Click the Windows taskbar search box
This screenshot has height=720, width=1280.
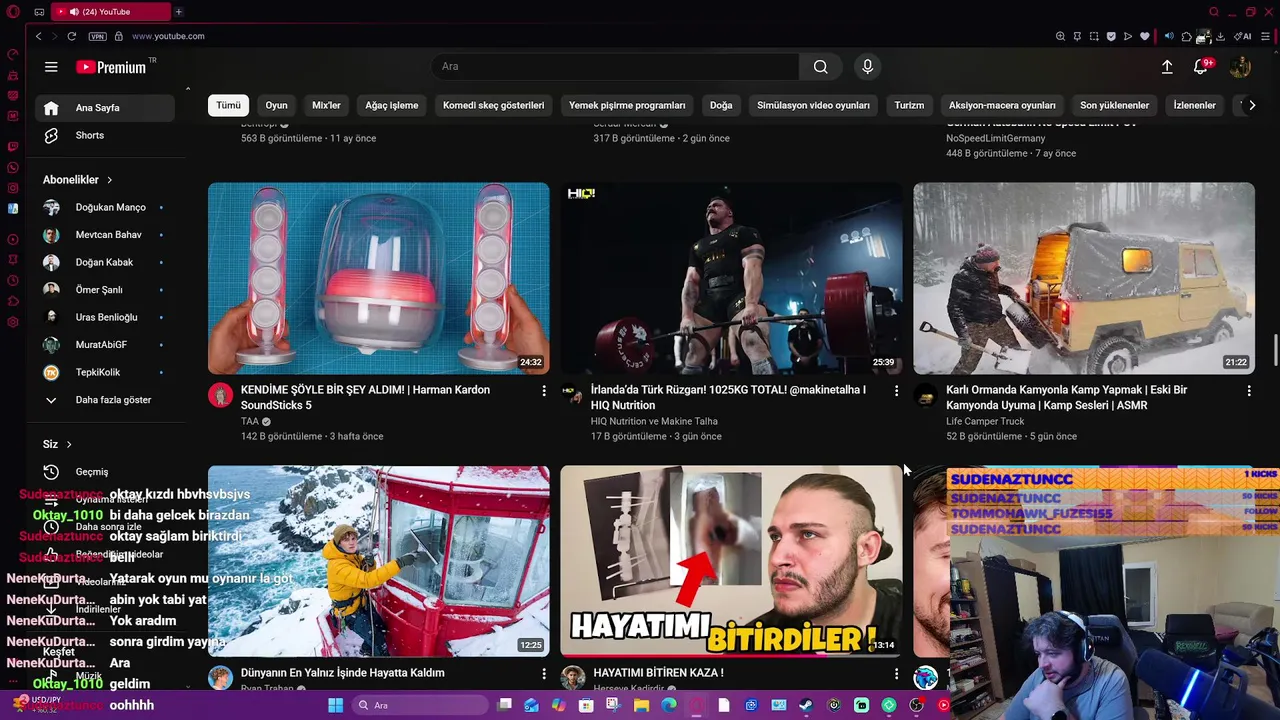(x=420, y=705)
